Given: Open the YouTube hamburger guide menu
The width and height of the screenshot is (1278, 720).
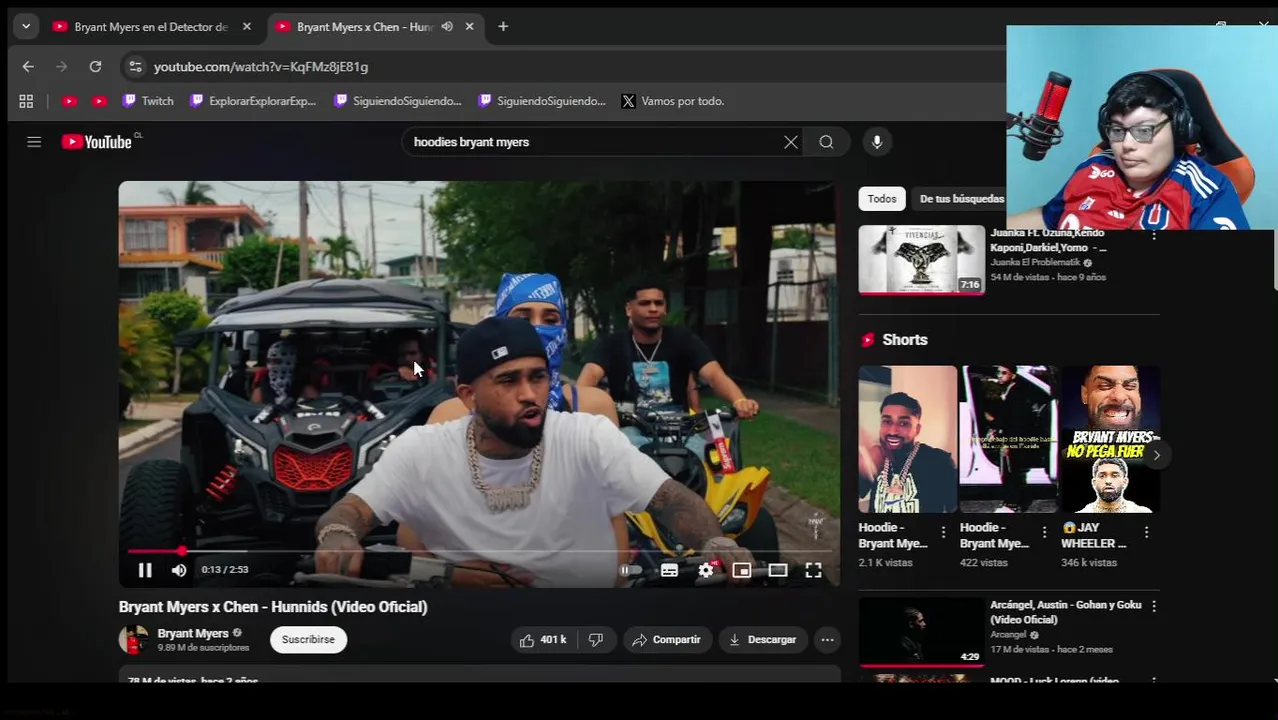Looking at the screenshot, I should [x=34, y=142].
